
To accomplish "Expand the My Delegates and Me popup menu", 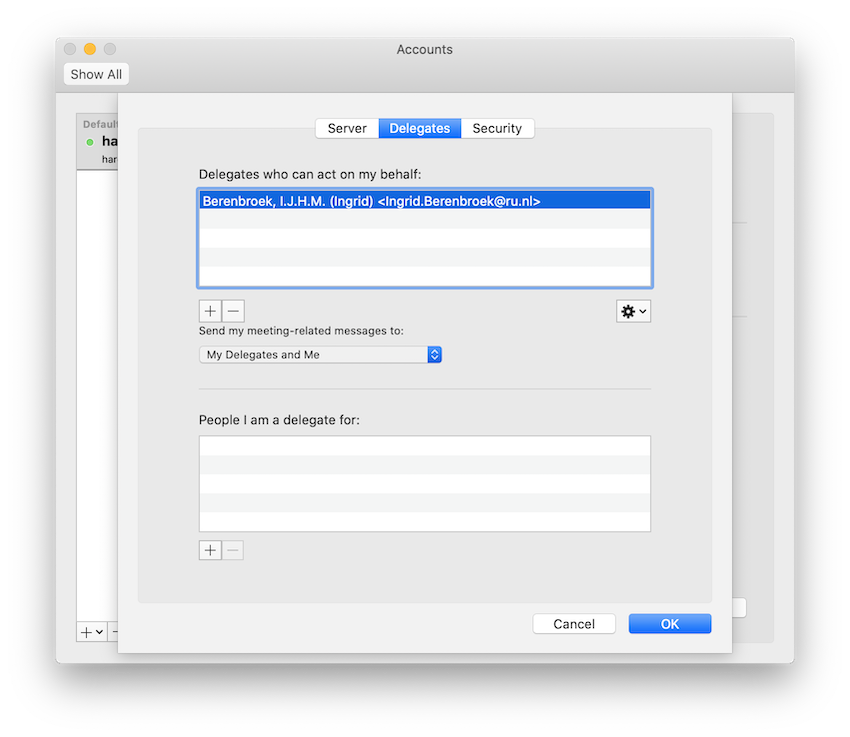I will (x=320, y=354).
